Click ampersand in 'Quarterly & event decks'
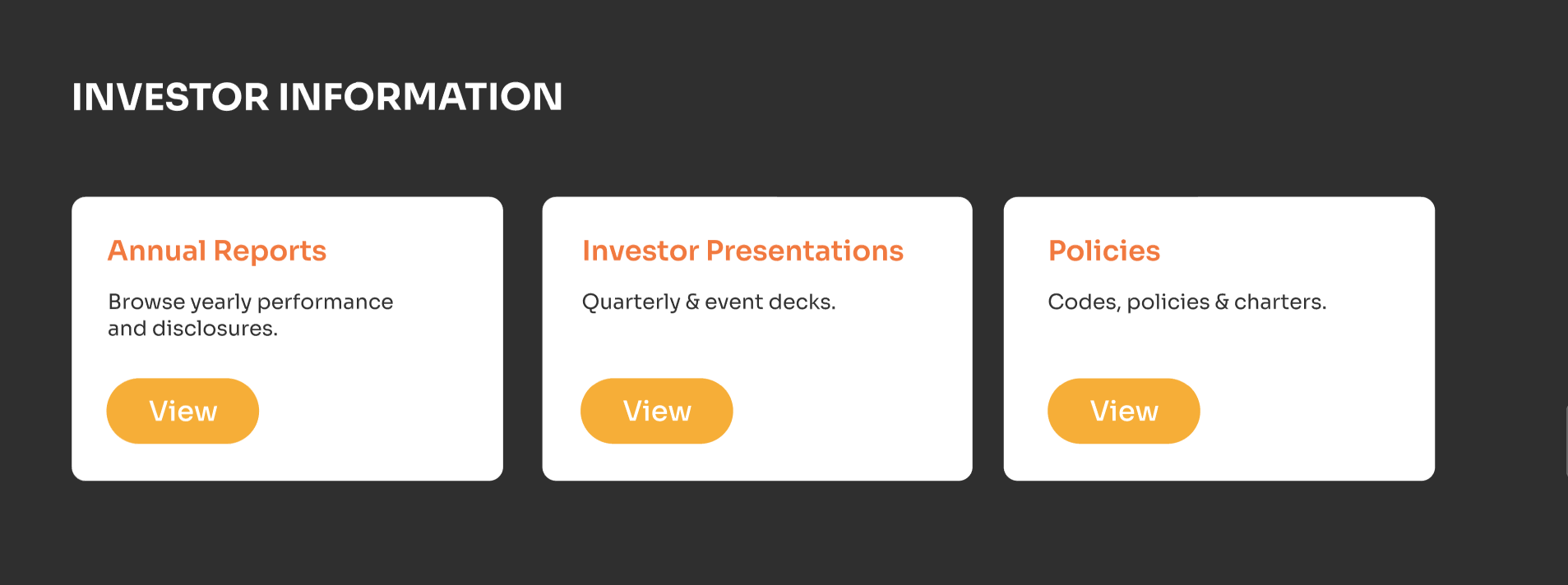This screenshot has height=585, width=1568. pyautogui.click(x=692, y=302)
